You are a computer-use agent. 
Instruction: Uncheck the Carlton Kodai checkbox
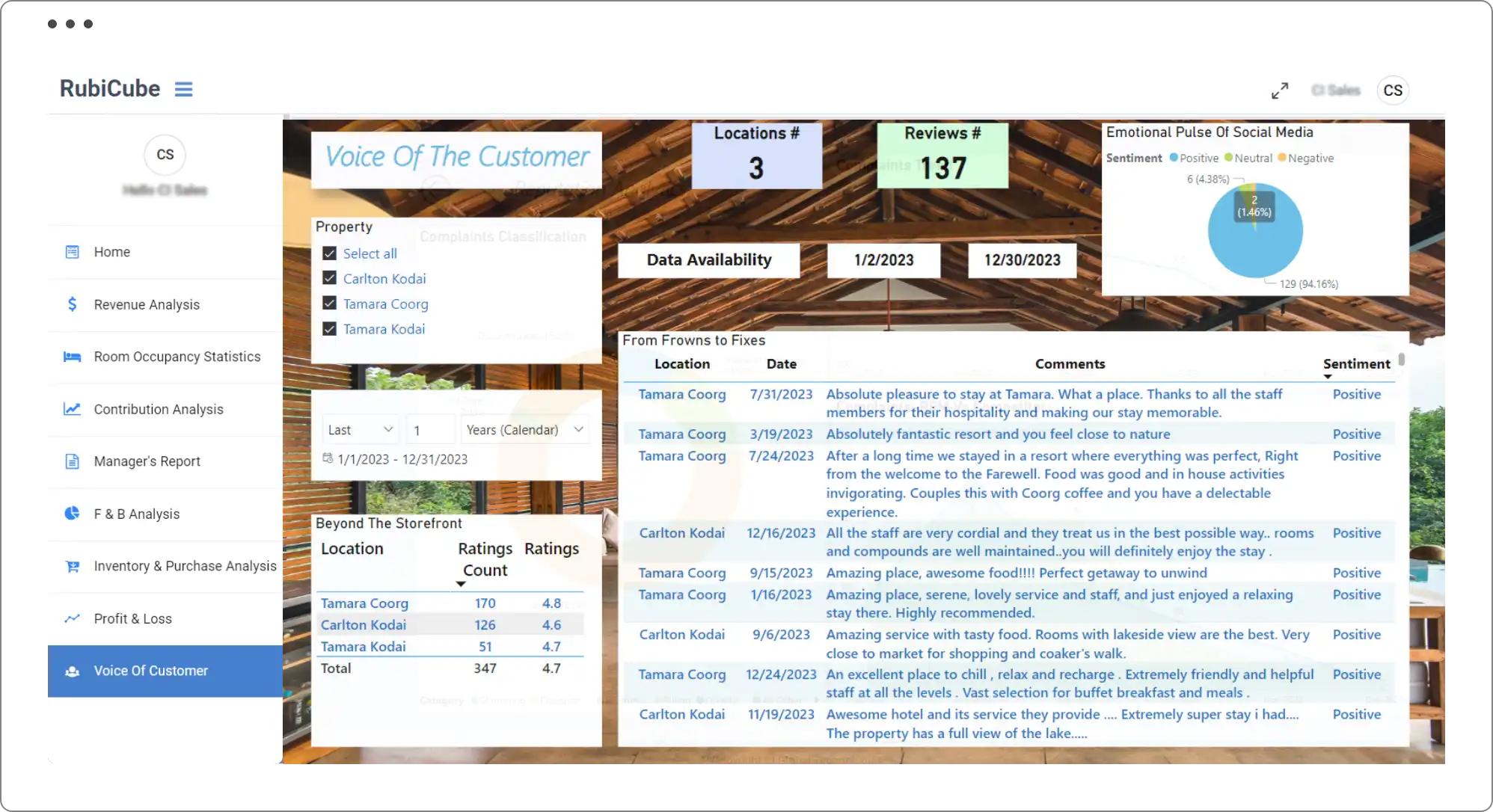click(x=329, y=278)
